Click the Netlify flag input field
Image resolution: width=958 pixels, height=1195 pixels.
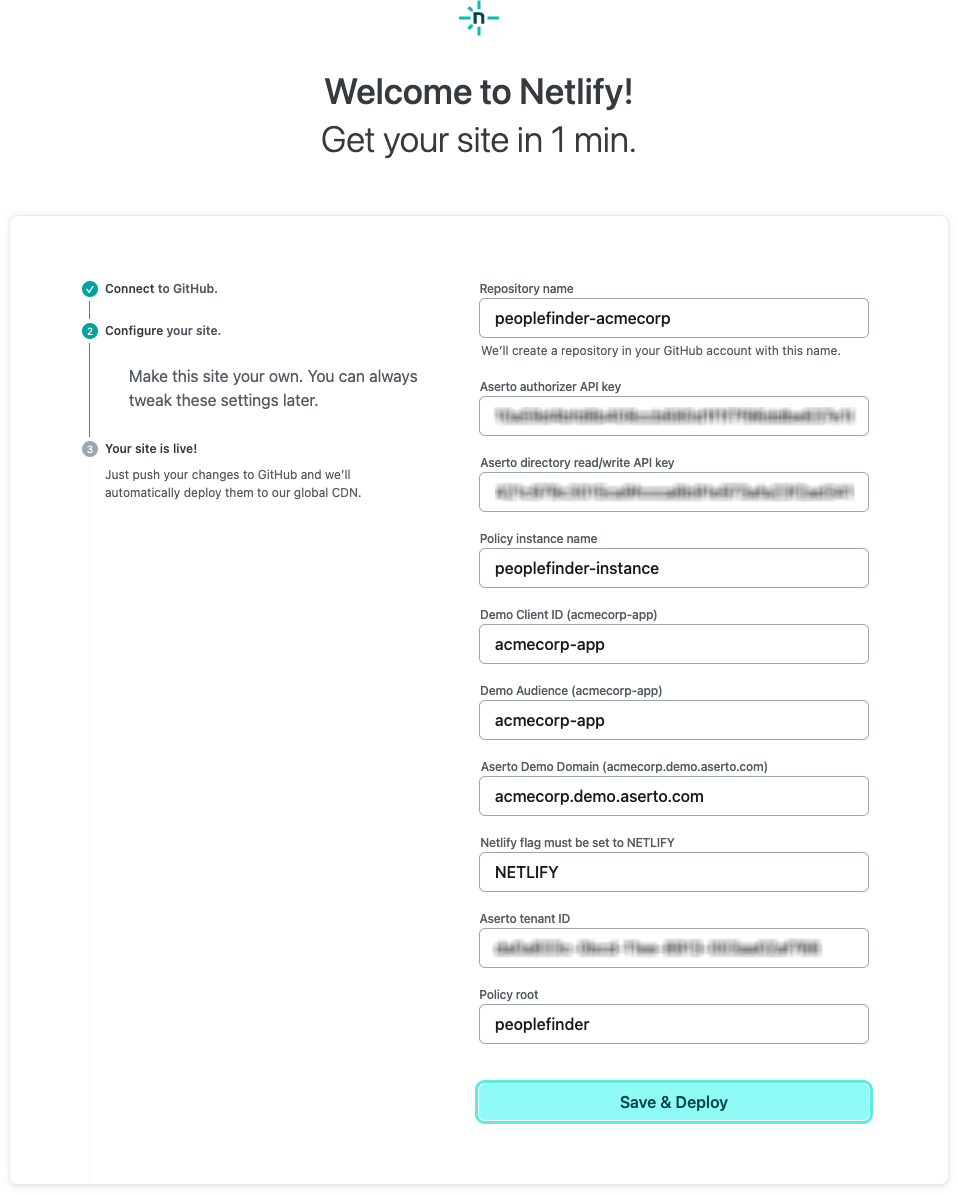pos(674,872)
